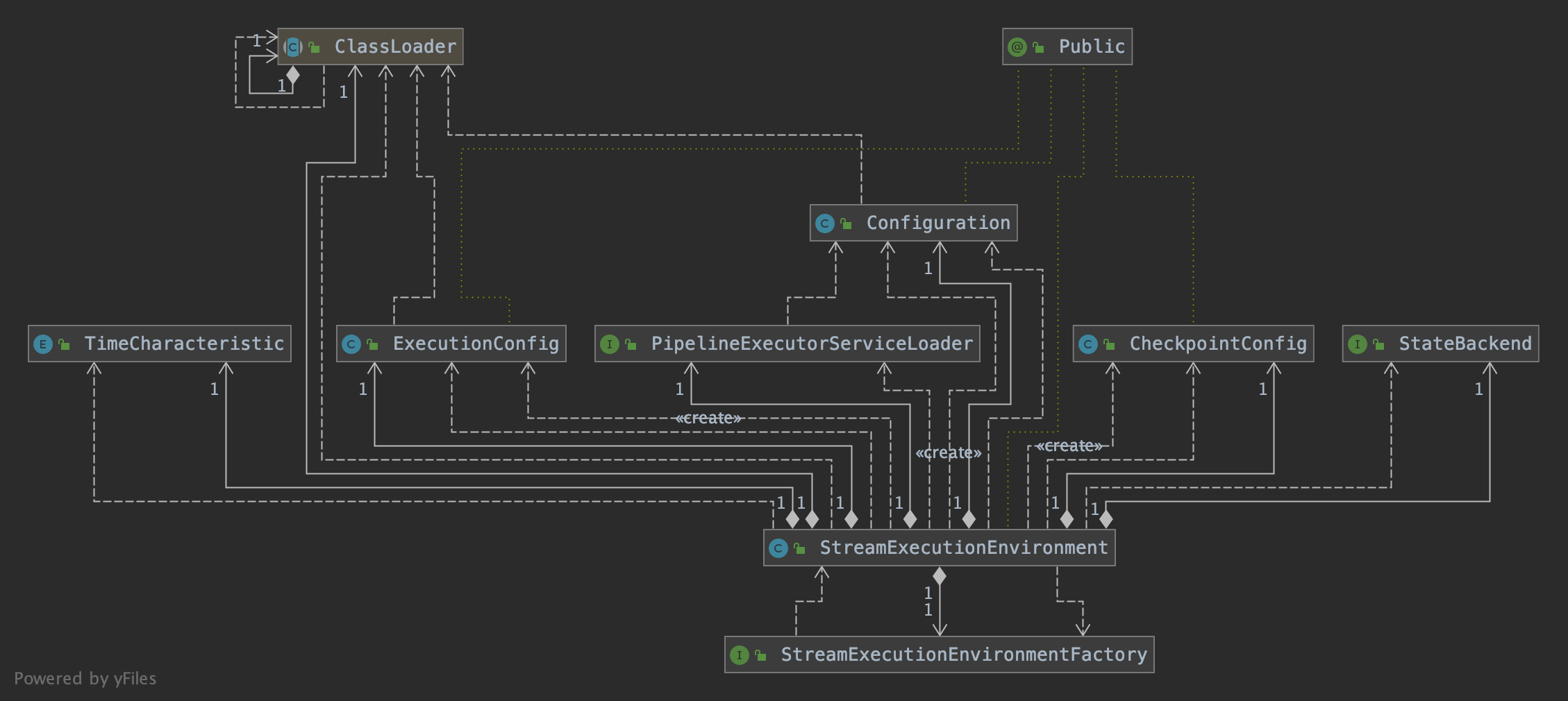
Task: Select the ClassLoader class node
Action: click(370, 47)
